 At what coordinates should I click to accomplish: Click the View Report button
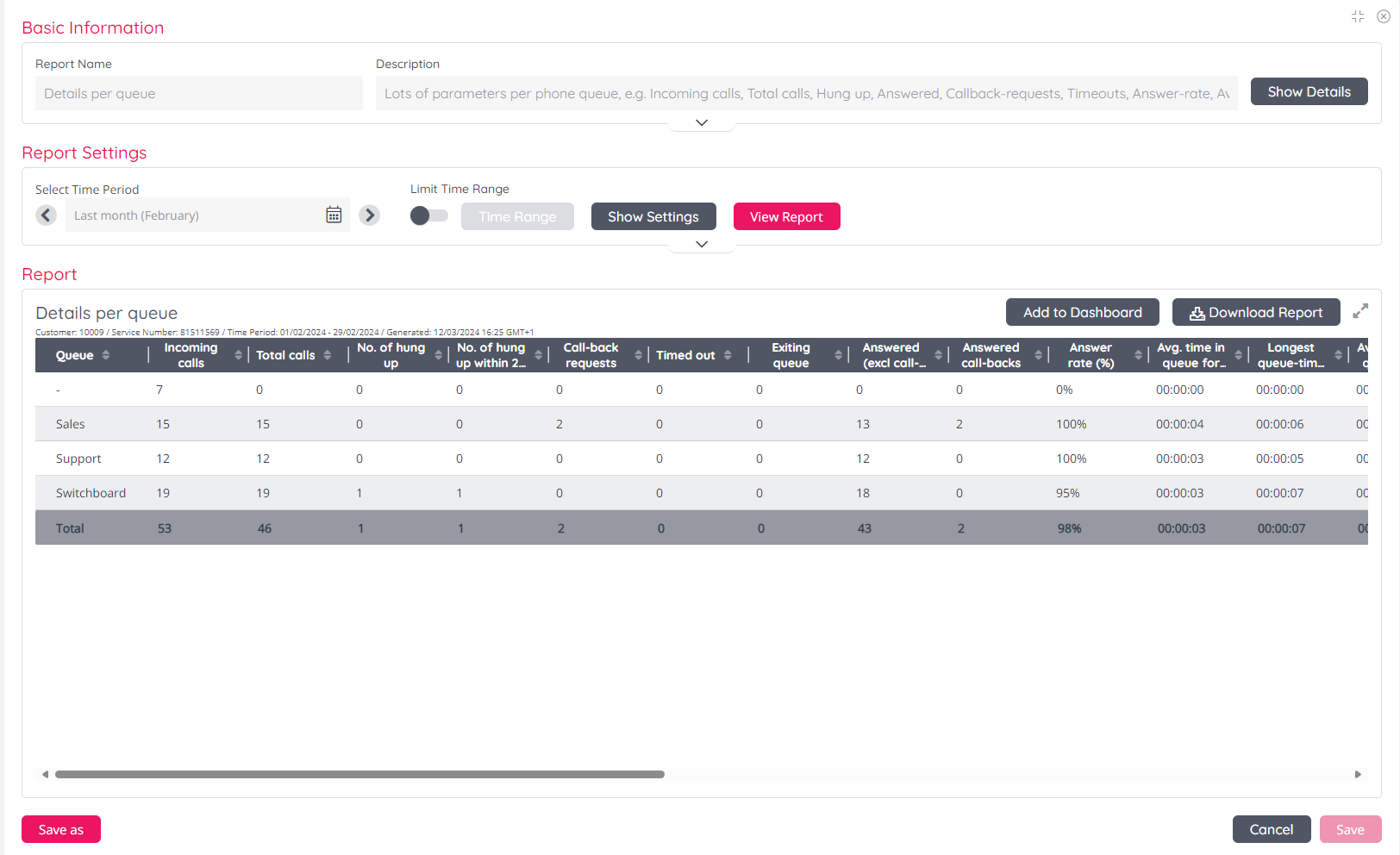pos(786,216)
